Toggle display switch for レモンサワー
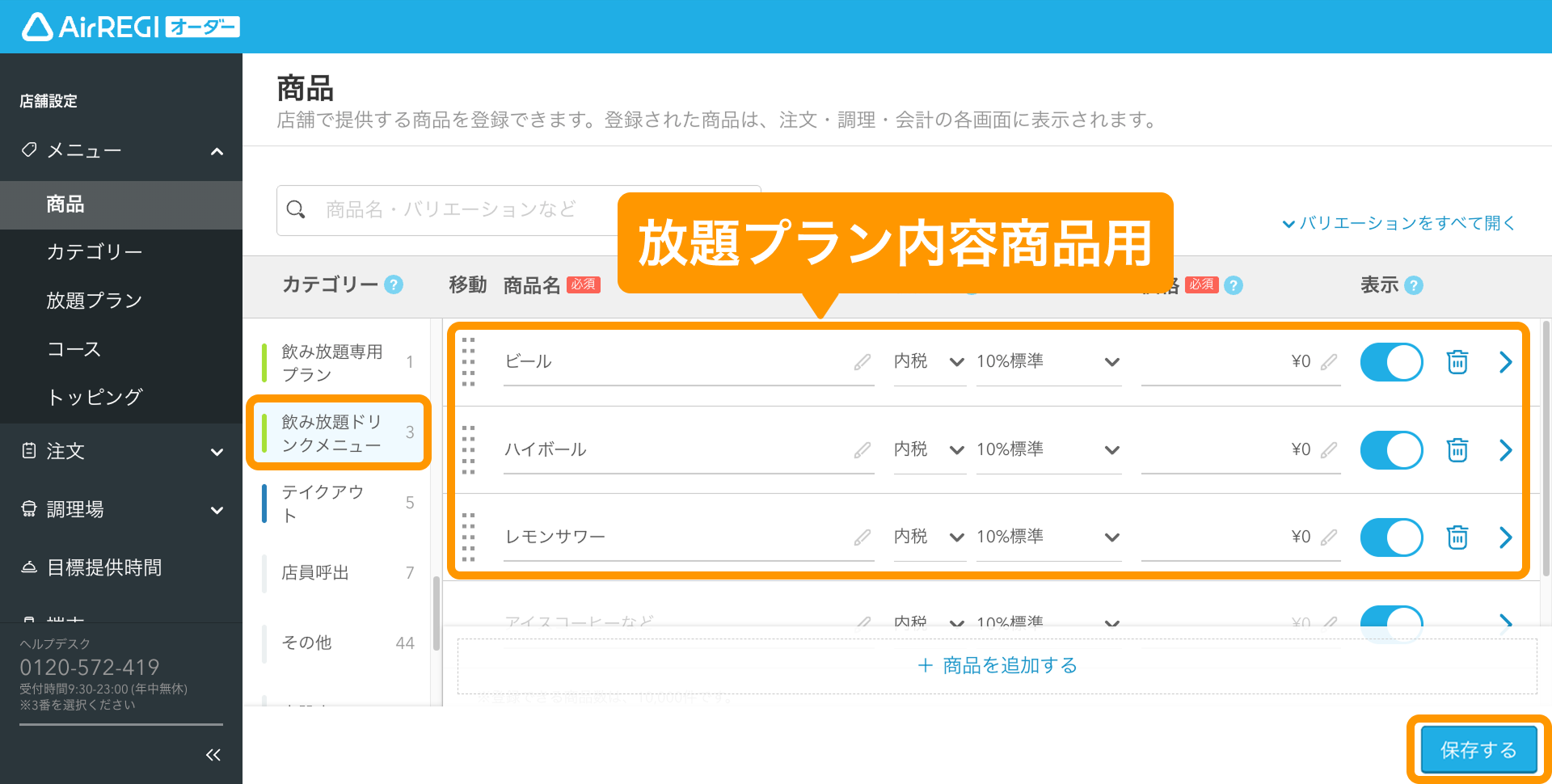This screenshot has width=1552, height=784. point(1391,537)
